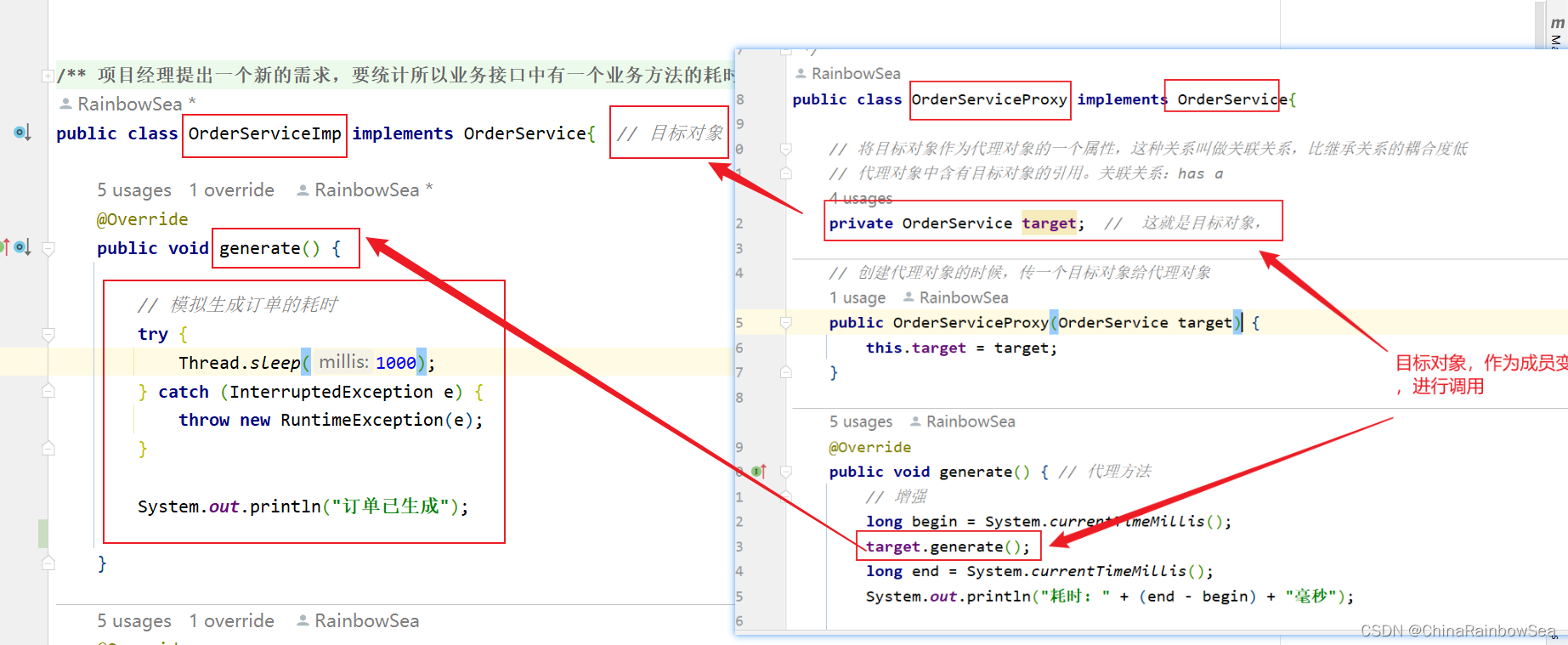Viewport: 1568px width, 645px height.
Task: Collapse the OrderServiceProxy constructor fold marker
Action: [786, 323]
